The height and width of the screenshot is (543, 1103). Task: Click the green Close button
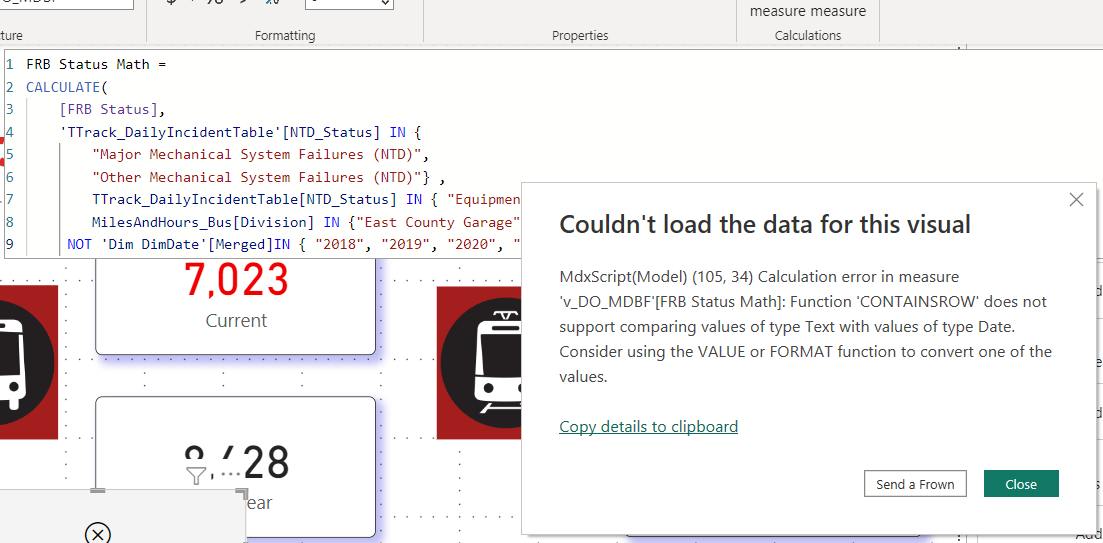pyautogui.click(x=1021, y=484)
